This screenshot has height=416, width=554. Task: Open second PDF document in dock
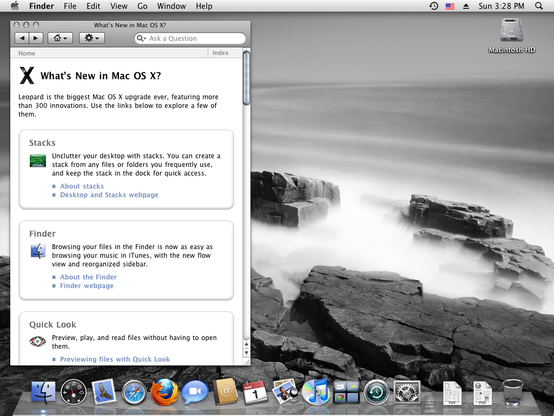pos(483,393)
